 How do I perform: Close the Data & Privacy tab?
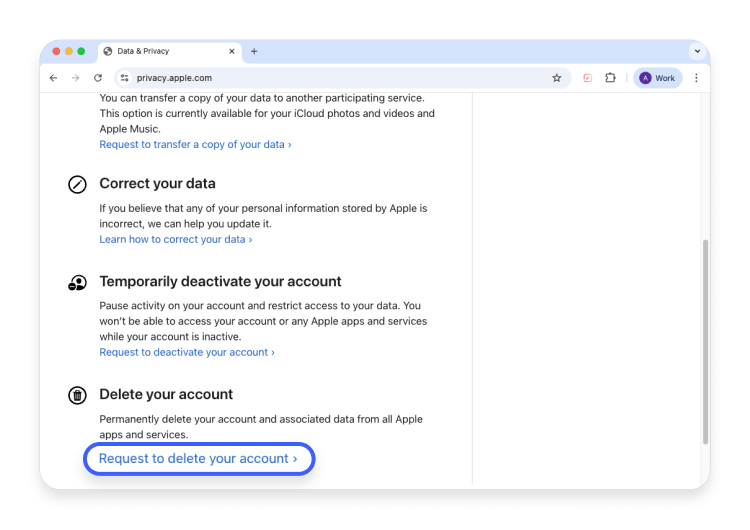tap(232, 51)
